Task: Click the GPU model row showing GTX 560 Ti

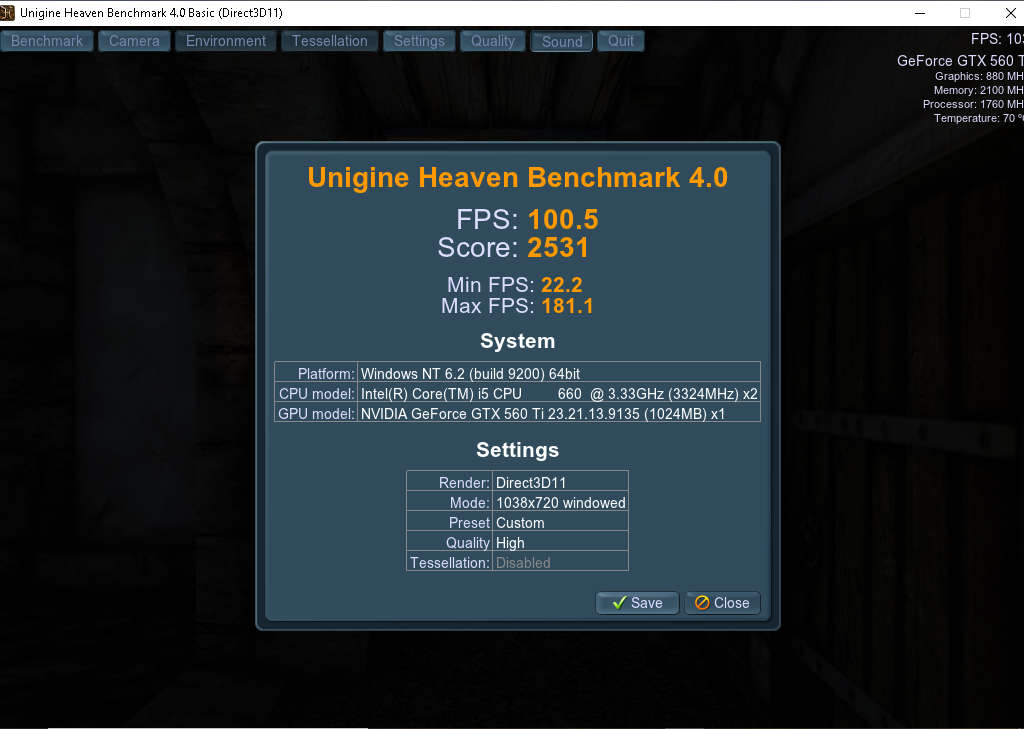Action: pos(517,414)
